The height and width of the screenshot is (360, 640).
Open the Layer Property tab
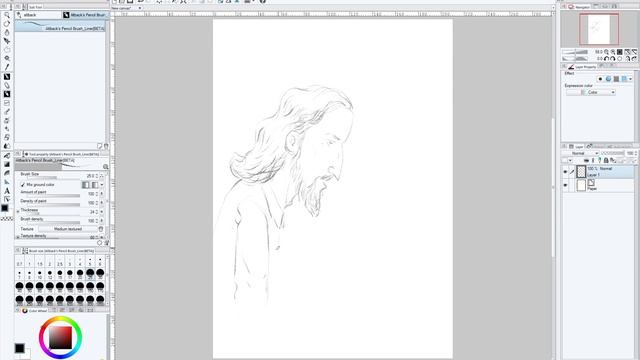582,67
